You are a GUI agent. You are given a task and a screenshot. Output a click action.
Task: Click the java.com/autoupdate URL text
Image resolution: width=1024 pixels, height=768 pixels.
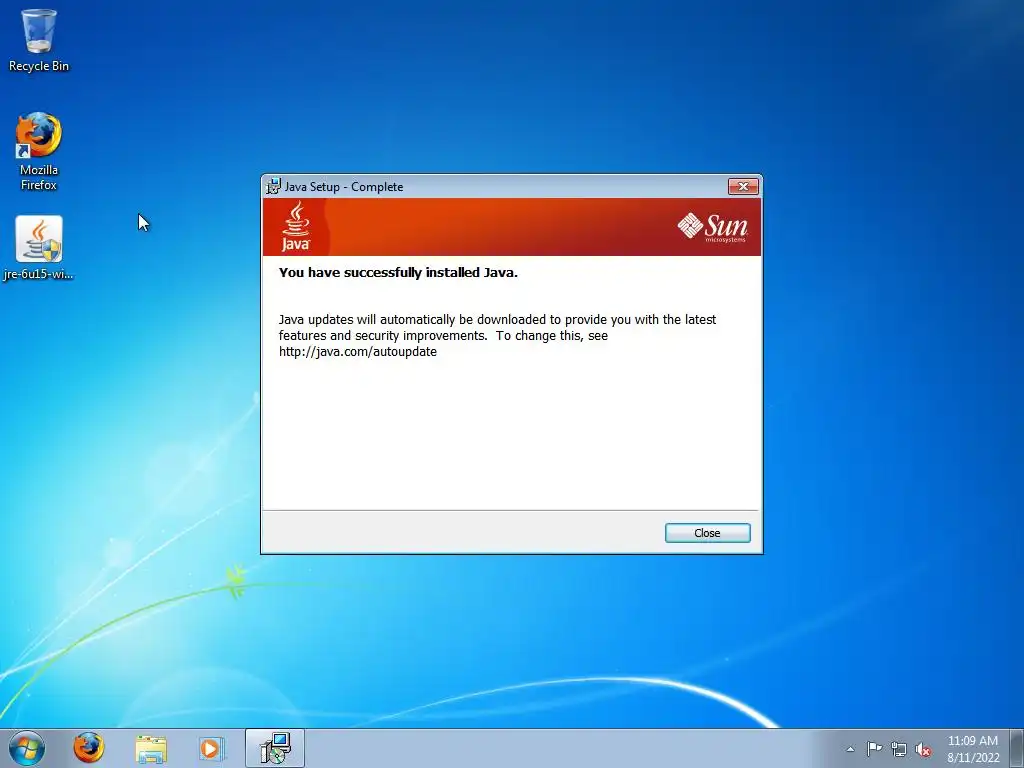tap(358, 351)
